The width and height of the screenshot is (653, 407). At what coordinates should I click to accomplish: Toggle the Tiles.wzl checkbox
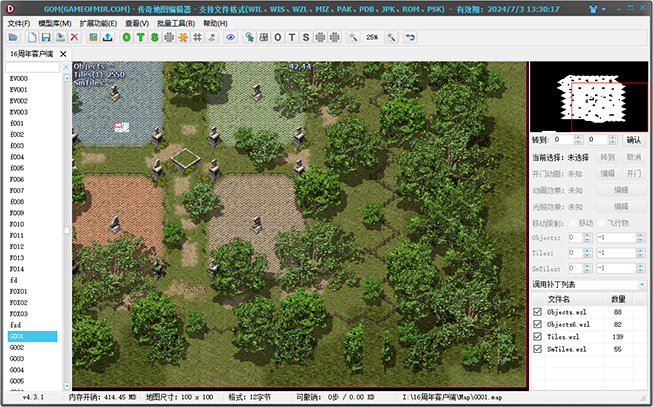click(538, 337)
